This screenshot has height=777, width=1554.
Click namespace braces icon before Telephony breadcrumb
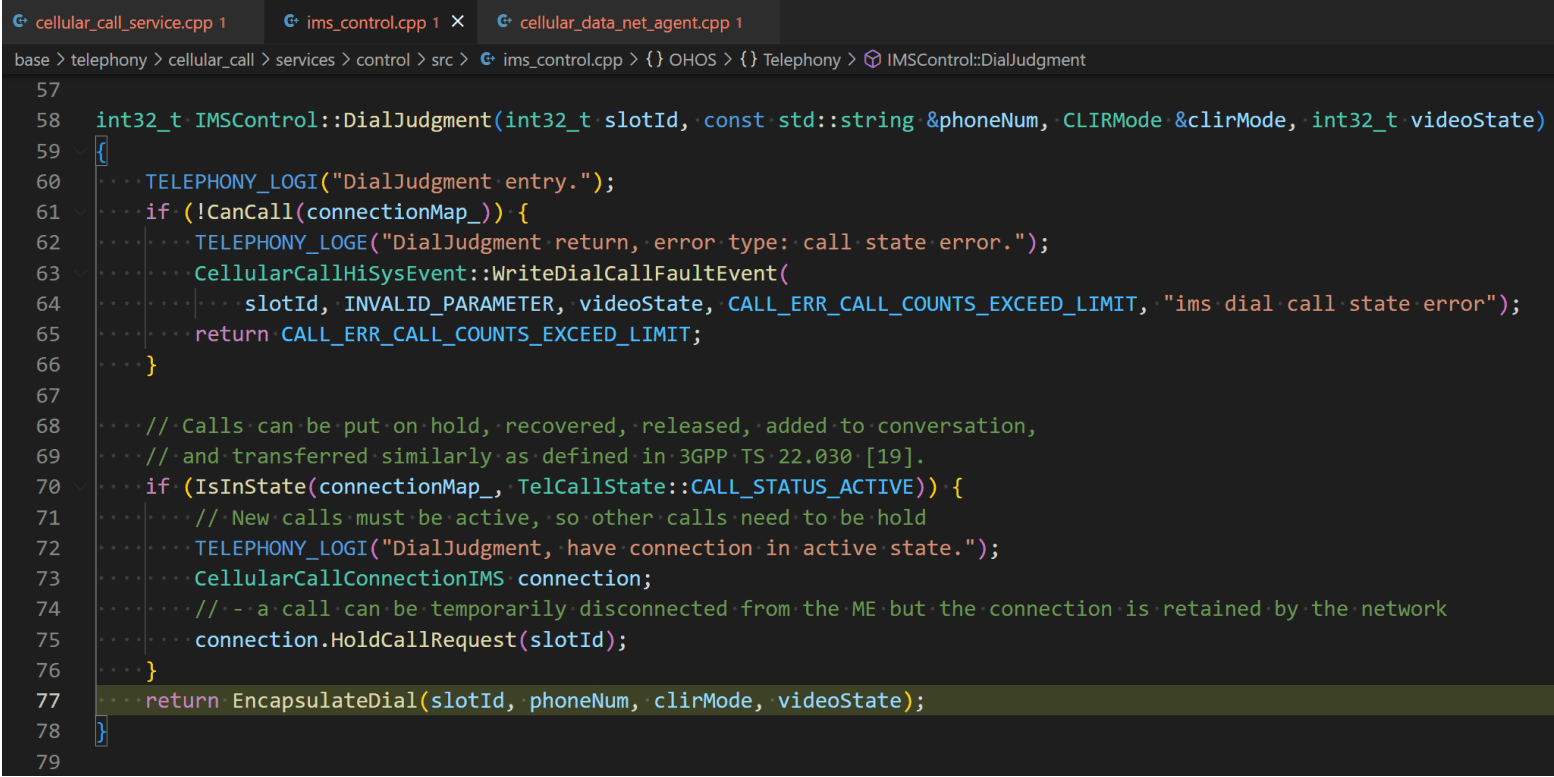(749, 59)
